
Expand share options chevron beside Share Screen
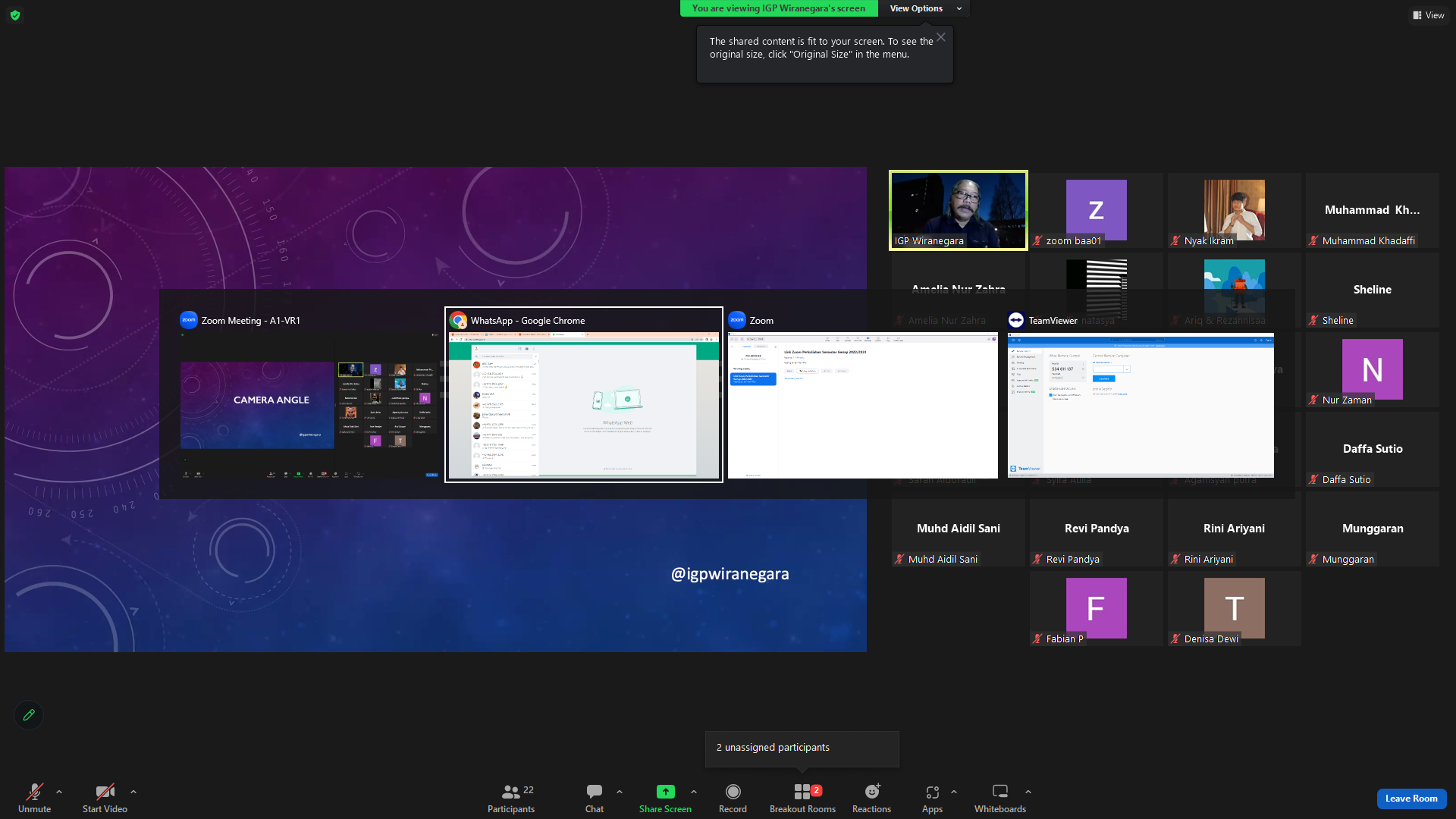(x=694, y=792)
